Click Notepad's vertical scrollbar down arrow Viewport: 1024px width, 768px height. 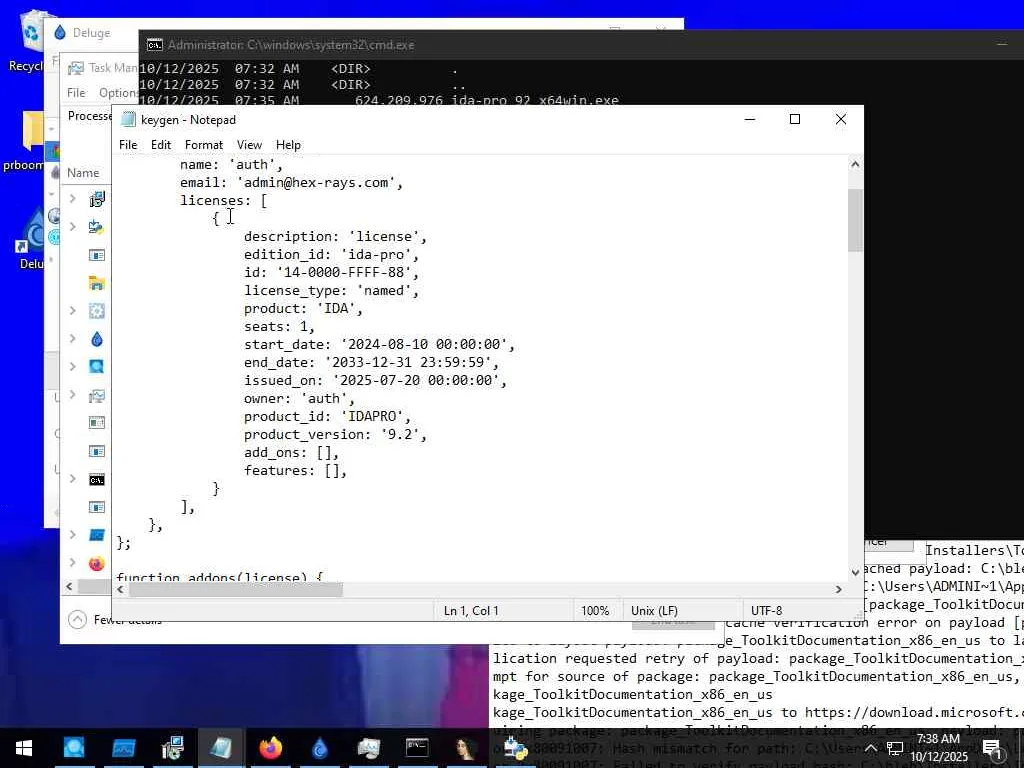tap(855, 573)
